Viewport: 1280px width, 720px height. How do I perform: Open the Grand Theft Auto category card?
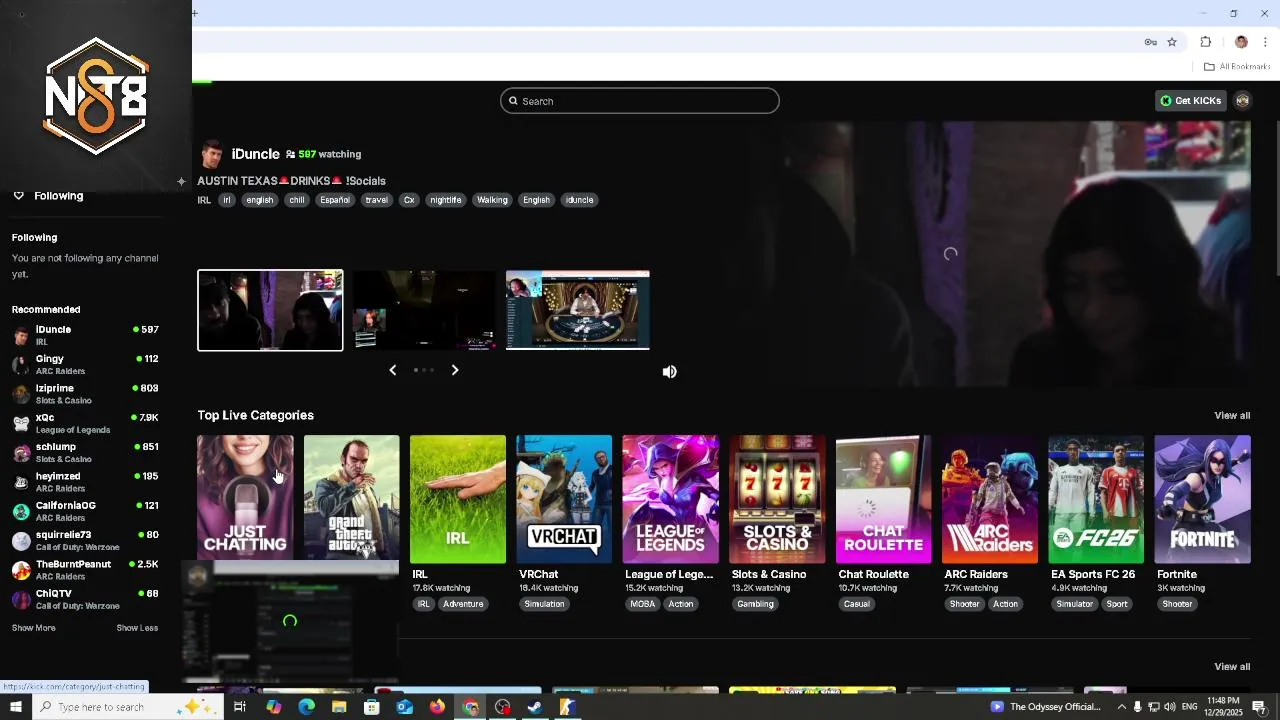pyautogui.click(x=352, y=498)
